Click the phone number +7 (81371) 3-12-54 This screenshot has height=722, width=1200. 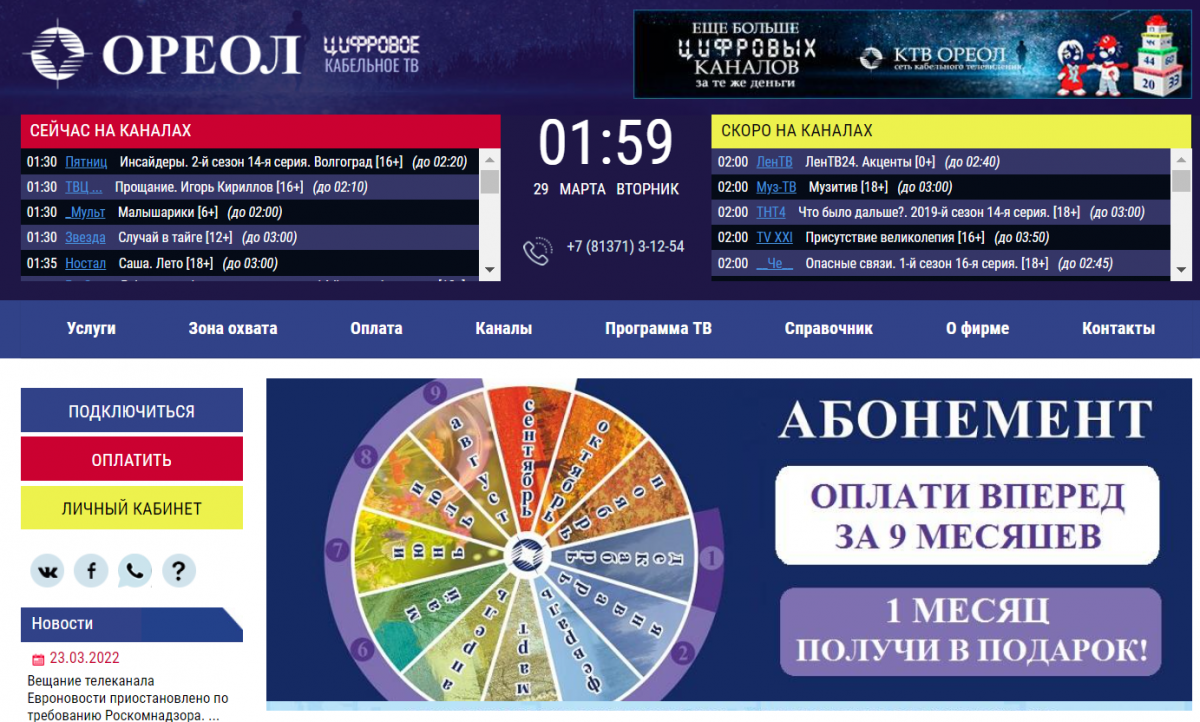click(625, 247)
